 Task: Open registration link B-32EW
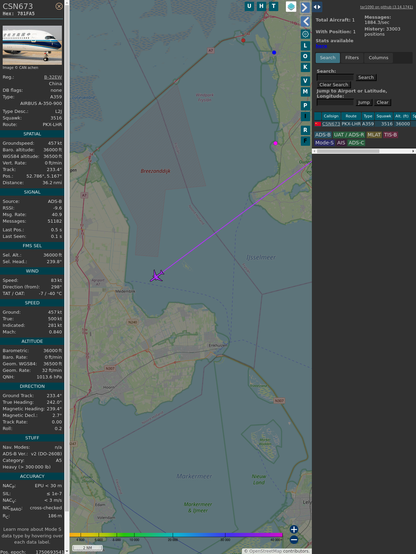pyautogui.click(x=53, y=77)
